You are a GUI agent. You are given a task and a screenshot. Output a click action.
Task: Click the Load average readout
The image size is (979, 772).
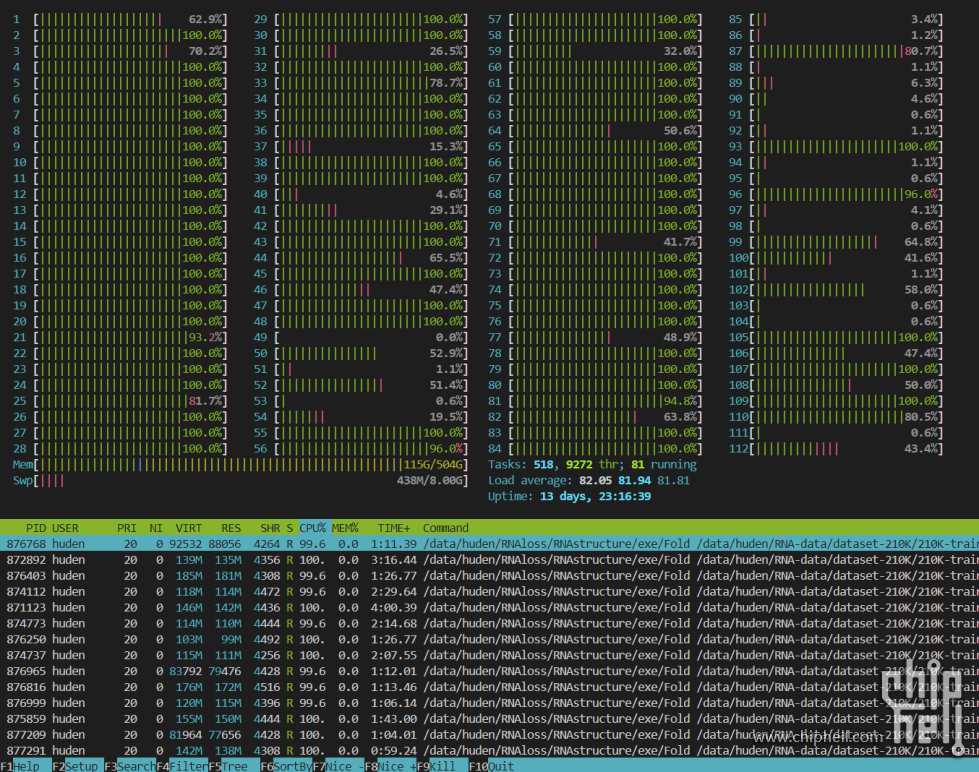(589, 481)
